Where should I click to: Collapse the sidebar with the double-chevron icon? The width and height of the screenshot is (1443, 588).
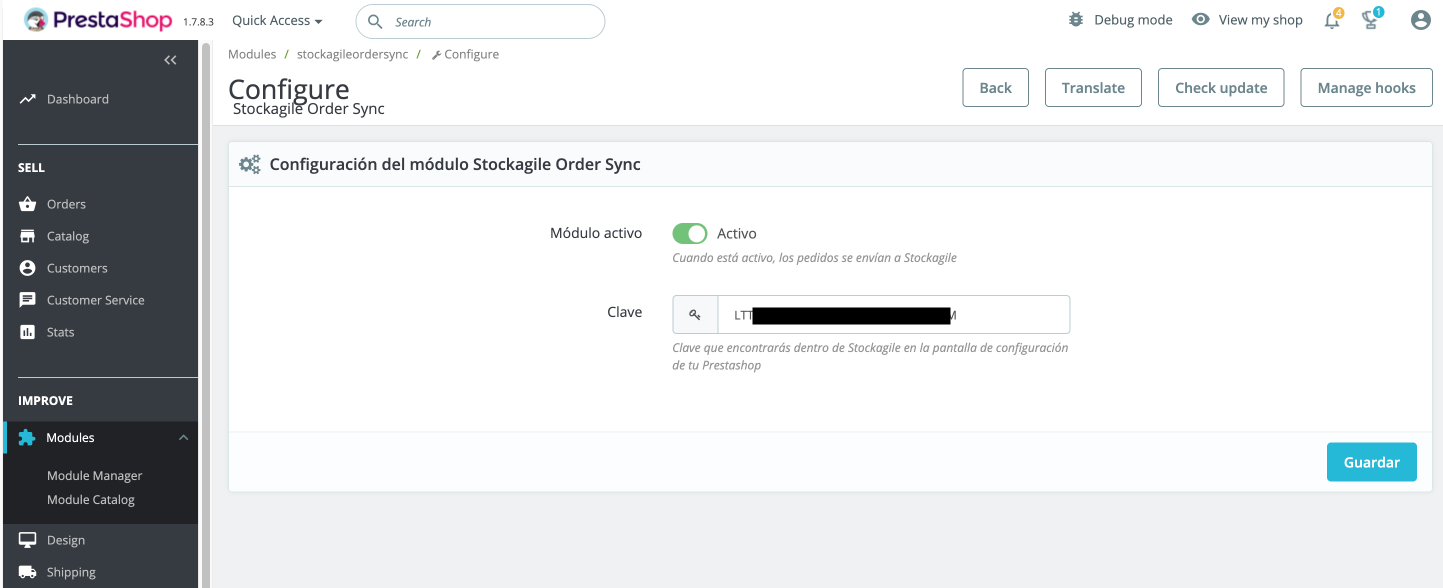tap(170, 60)
